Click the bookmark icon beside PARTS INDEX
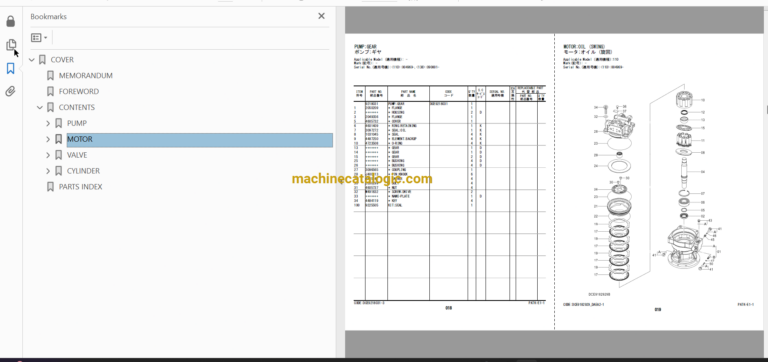The width and height of the screenshot is (768, 362). click(x=50, y=187)
